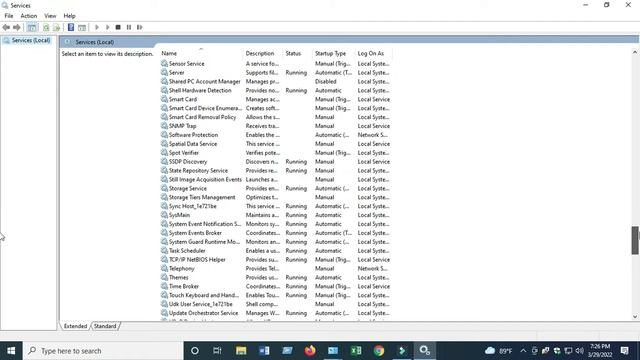Screen dimensions: 640x360
Task: Click the vertical scrollbar thumb
Action: [x=635, y=240]
